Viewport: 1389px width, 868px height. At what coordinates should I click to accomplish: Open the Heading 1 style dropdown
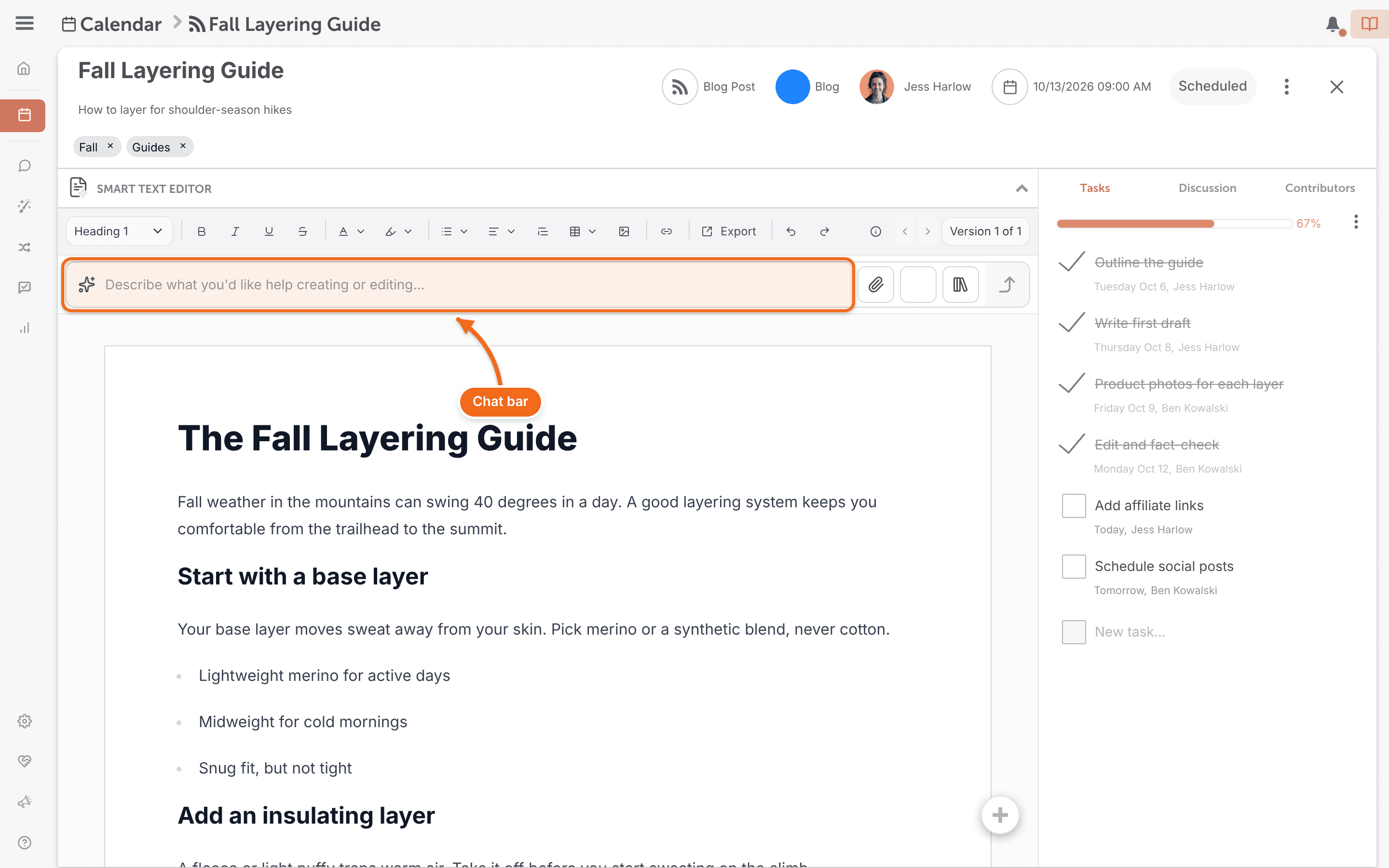[120, 231]
